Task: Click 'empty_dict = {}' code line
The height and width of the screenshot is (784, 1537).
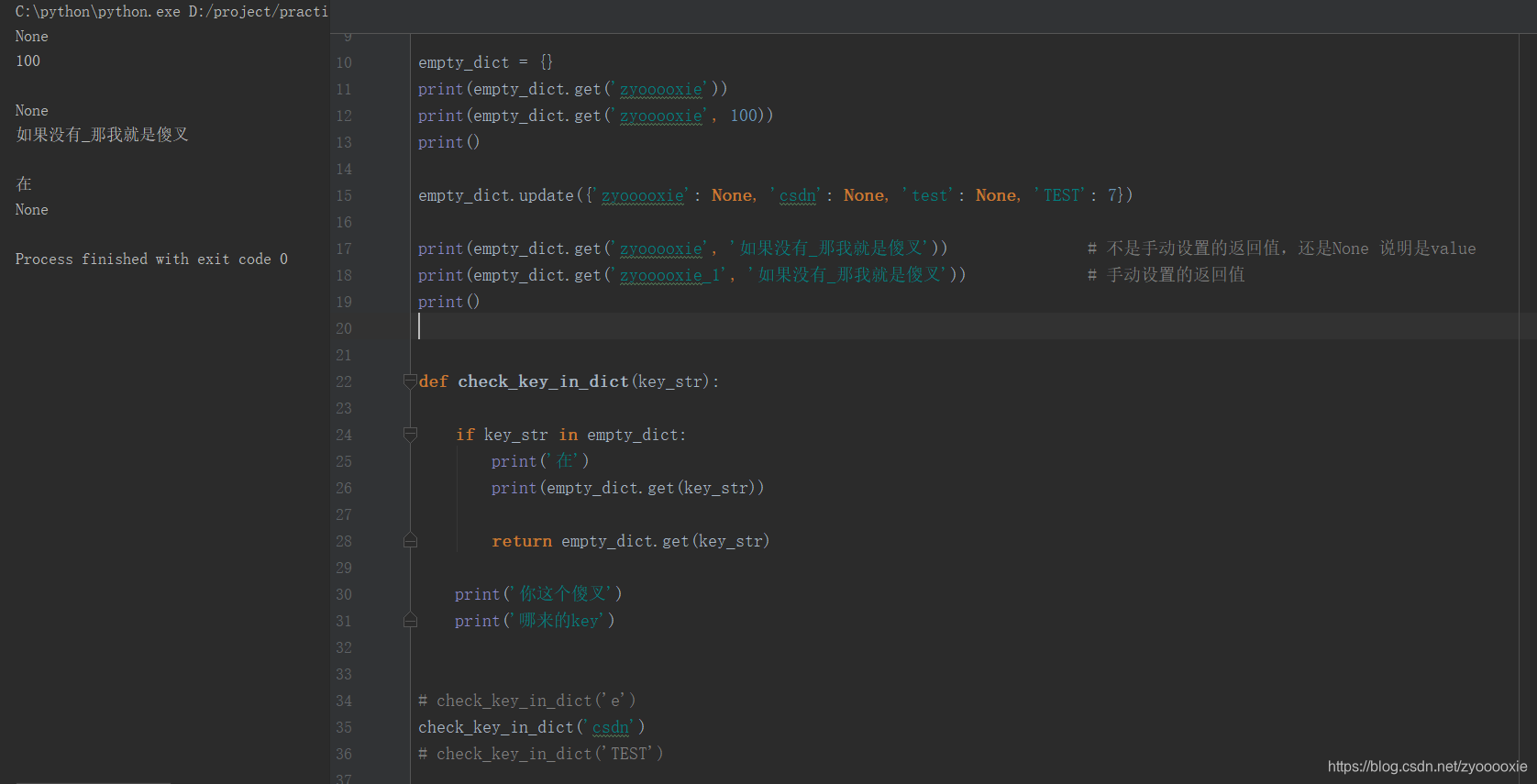Action: point(486,62)
